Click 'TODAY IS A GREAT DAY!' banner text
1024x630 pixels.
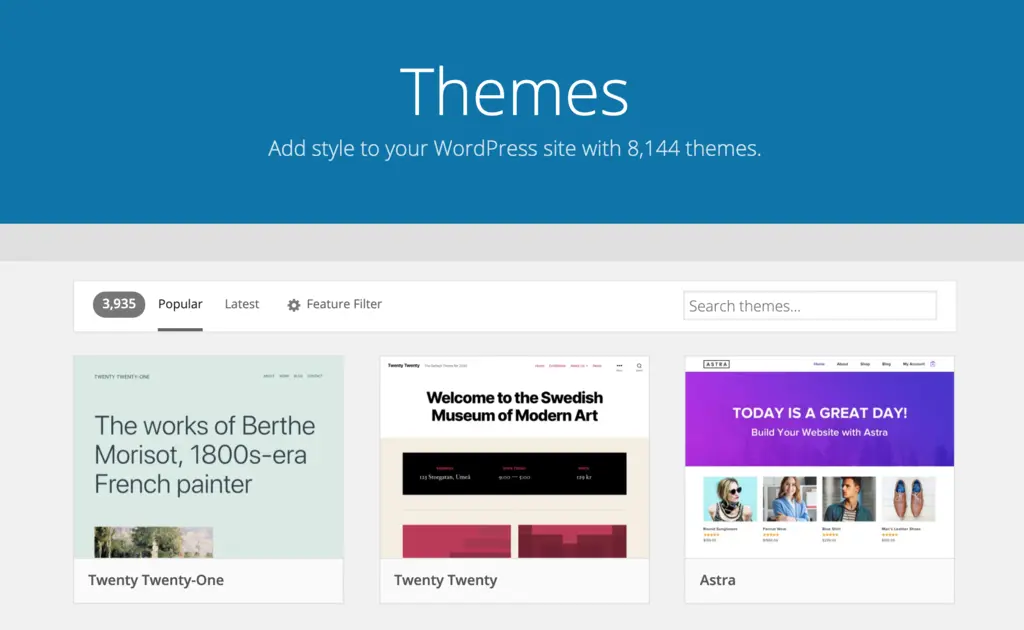(820, 413)
